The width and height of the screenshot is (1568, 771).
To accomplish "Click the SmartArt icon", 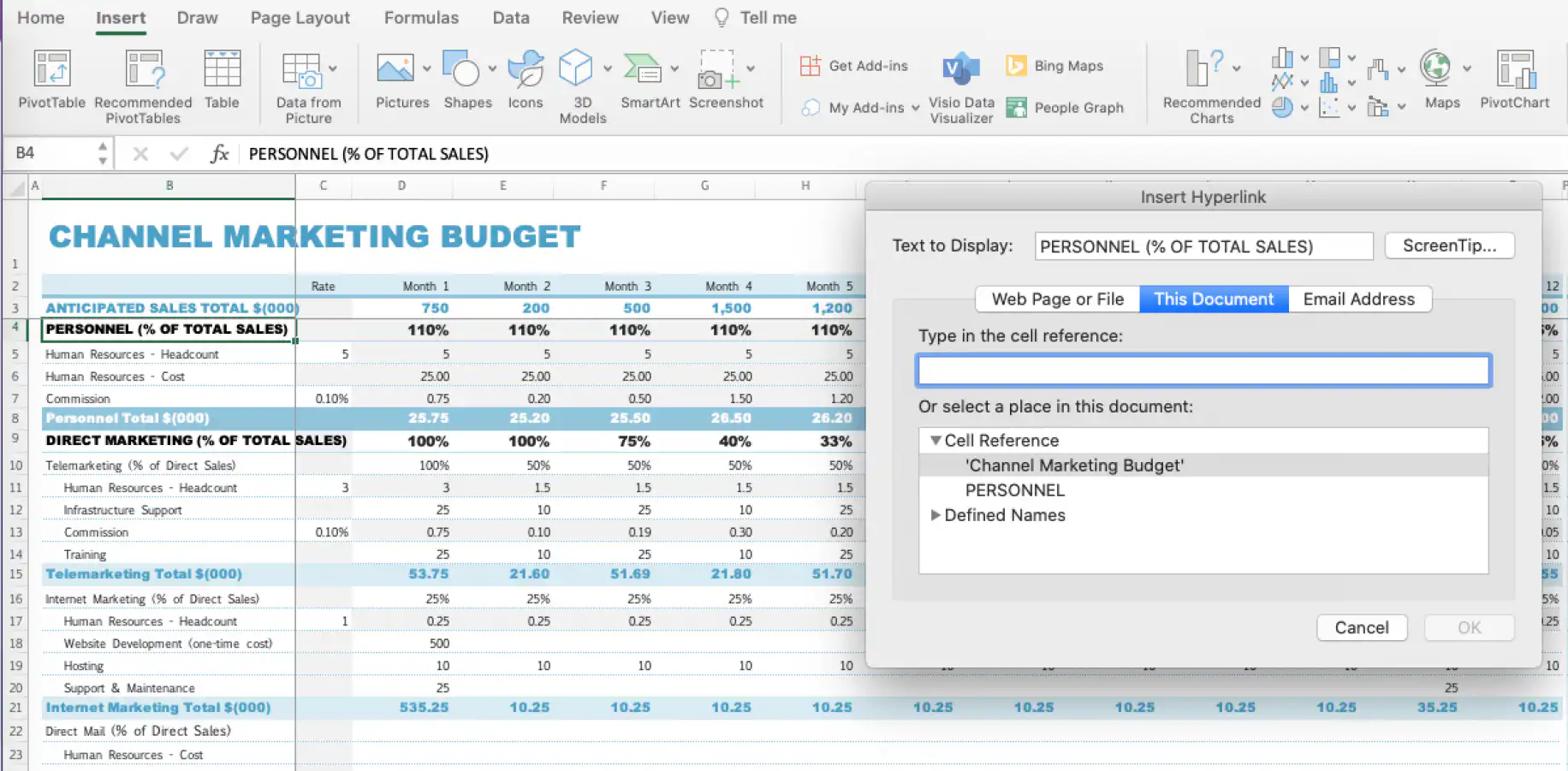I will 642,68.
